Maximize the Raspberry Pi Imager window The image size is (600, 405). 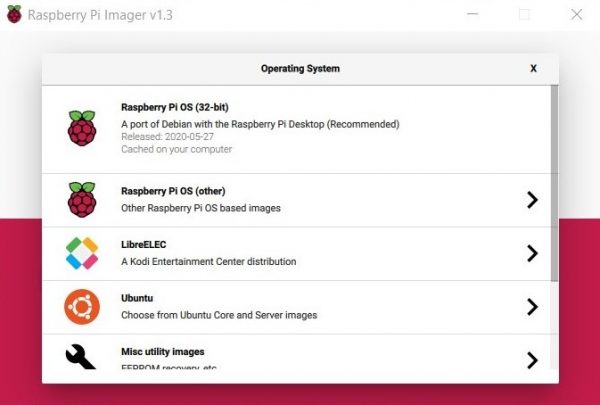525,15
